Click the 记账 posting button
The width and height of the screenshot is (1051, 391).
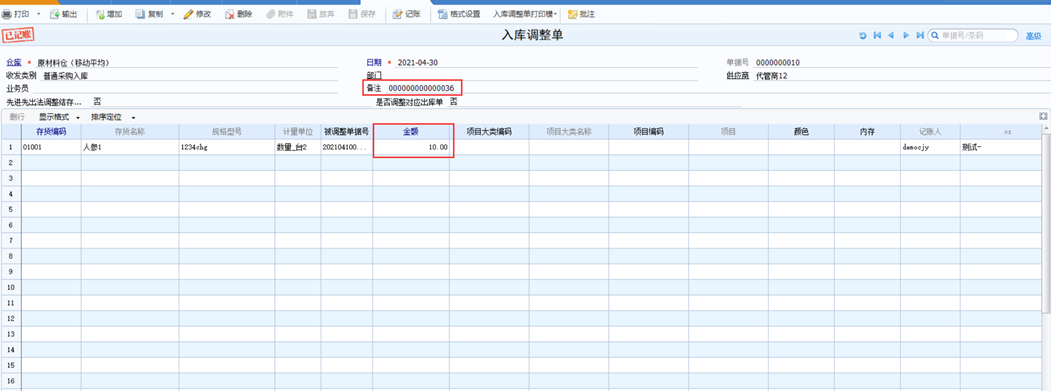[407, 14]
